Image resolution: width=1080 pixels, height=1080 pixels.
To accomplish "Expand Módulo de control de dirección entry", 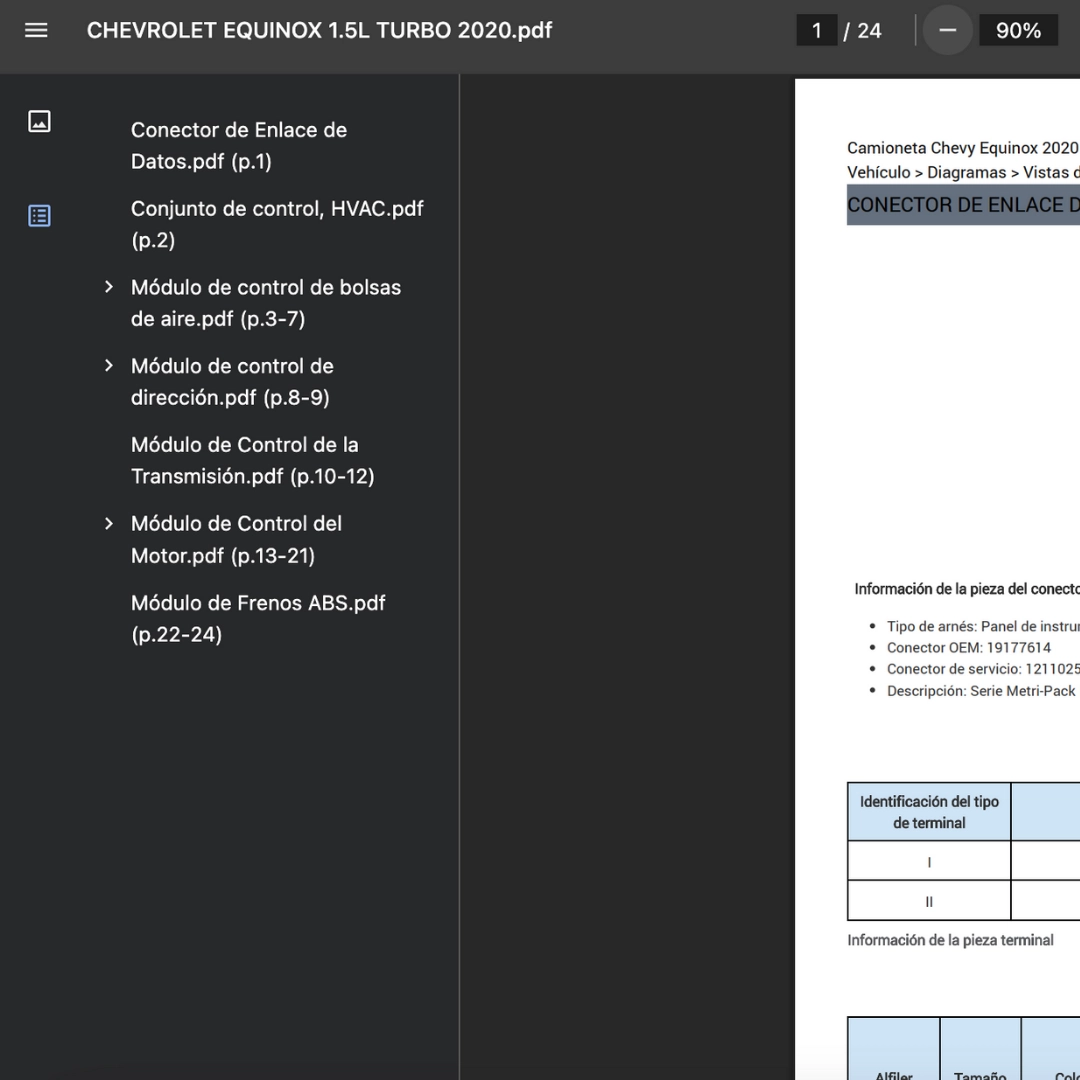I will pos(109,366).
